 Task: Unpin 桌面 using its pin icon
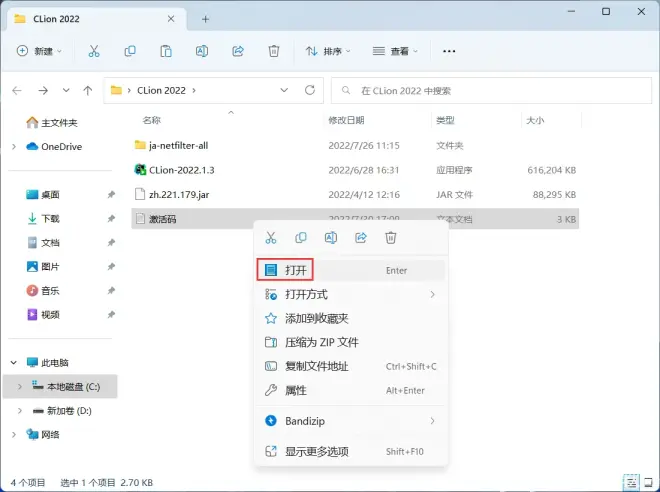point(111,194)
